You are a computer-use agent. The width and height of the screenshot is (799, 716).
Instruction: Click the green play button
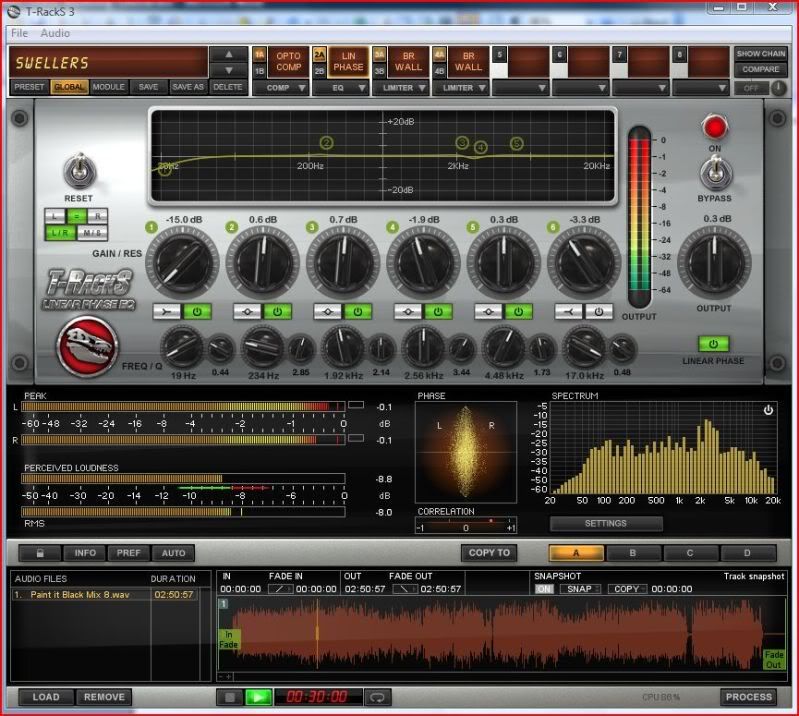point(258,697)
